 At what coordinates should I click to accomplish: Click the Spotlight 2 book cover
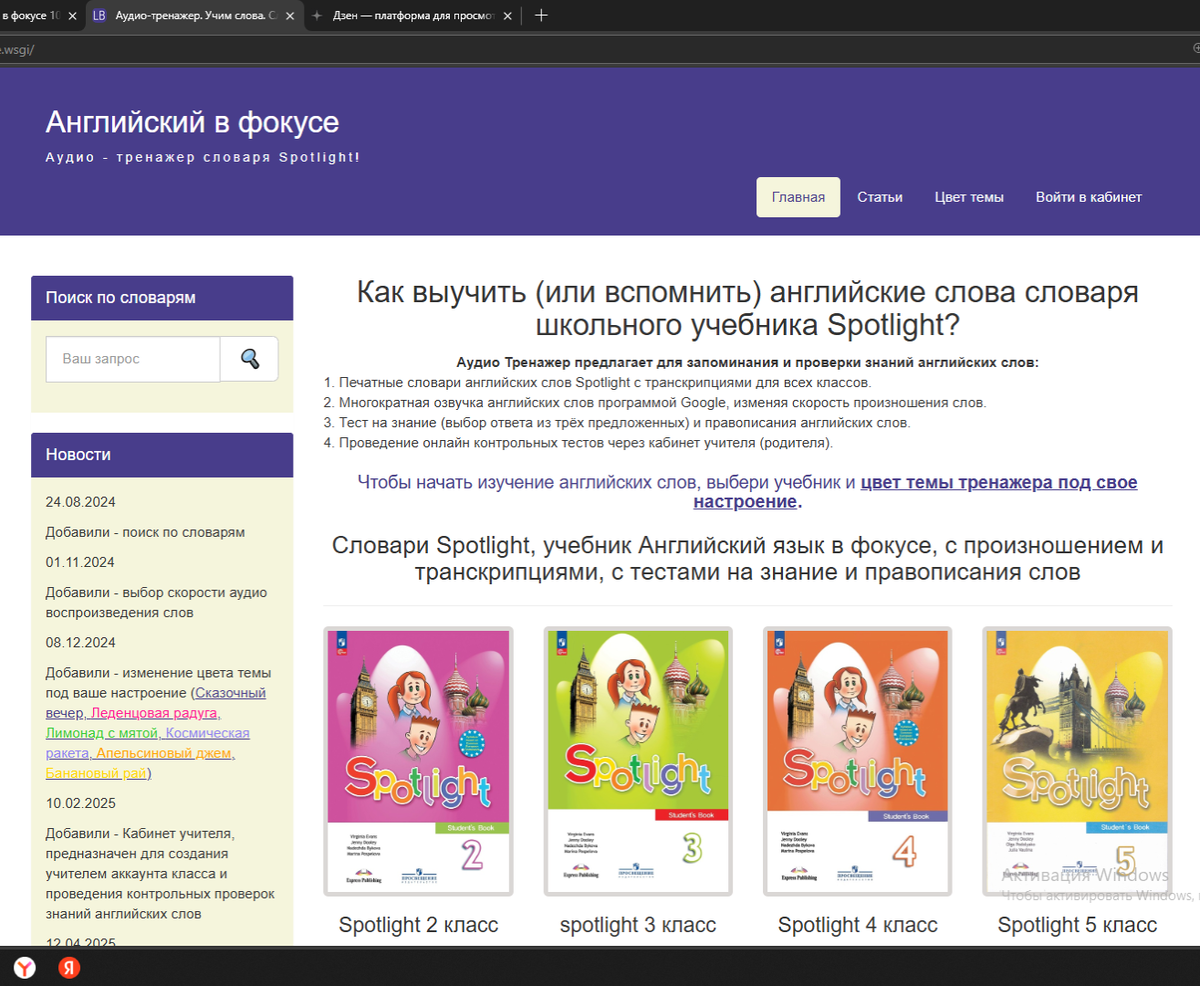[418, 758]
